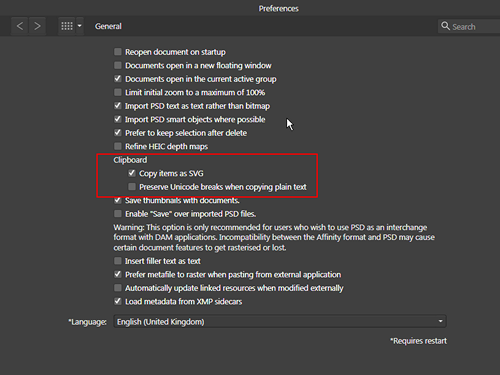
Task: Enable Refine HEIC depth maps
Action: pos(118,146)
